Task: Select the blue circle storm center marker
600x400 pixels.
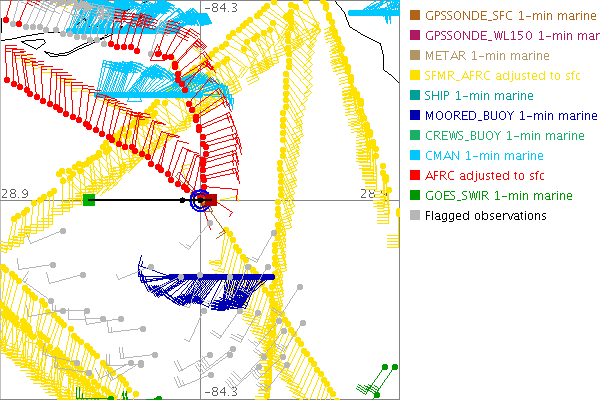Action: click(200, 200)
